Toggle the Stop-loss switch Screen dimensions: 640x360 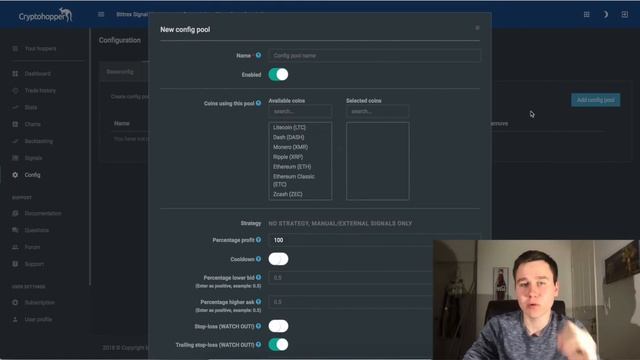tap(278, 326)
